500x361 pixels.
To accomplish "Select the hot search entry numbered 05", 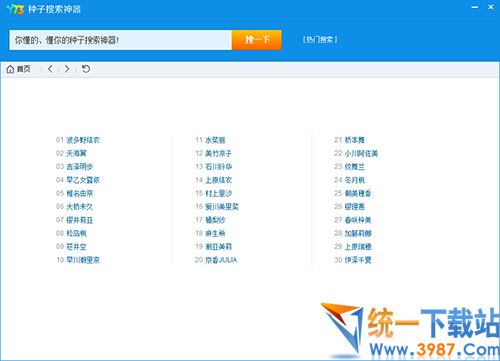I will [x=75, y=193].
